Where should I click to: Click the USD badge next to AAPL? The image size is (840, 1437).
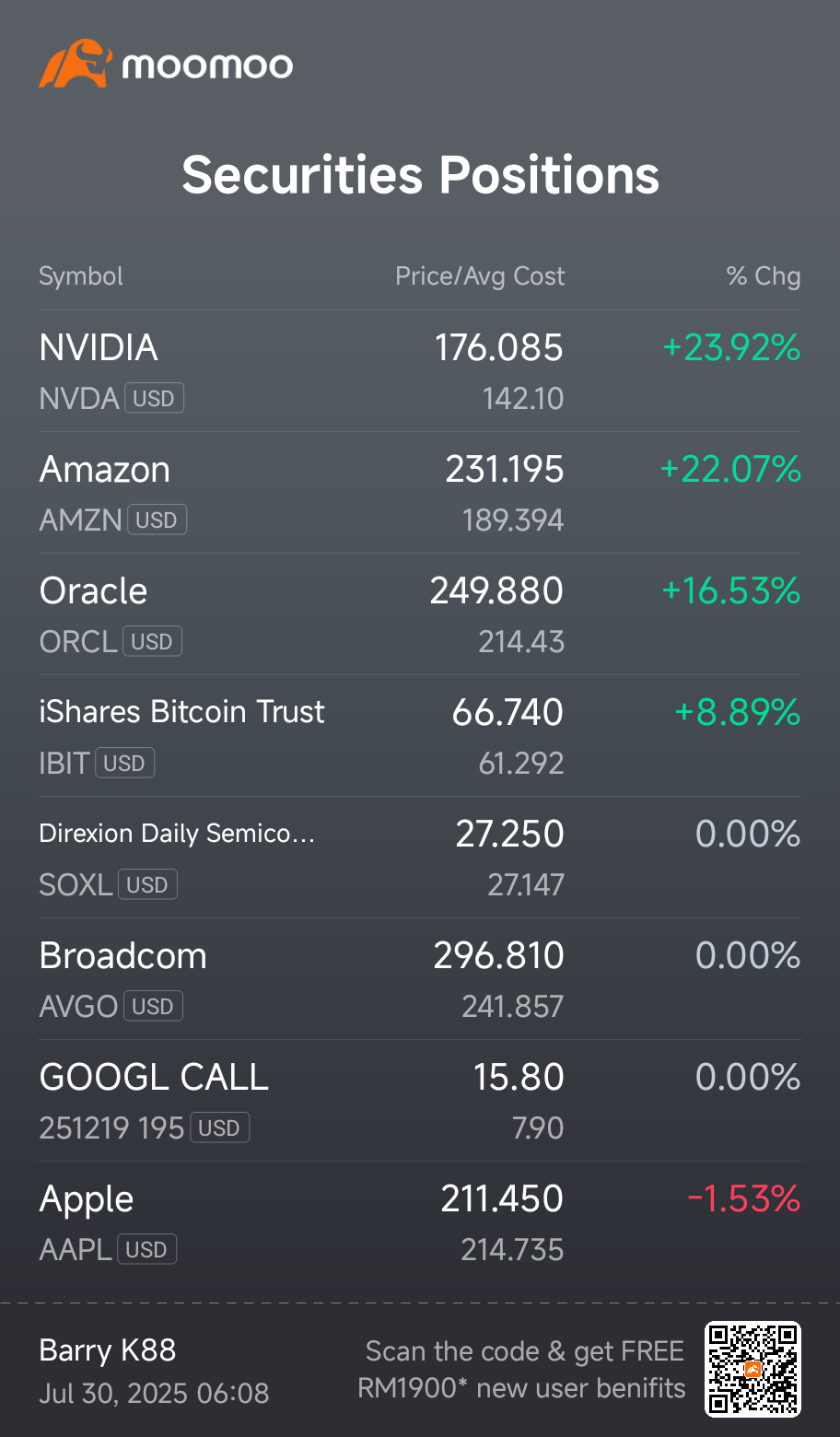(x=146, y=1249)
